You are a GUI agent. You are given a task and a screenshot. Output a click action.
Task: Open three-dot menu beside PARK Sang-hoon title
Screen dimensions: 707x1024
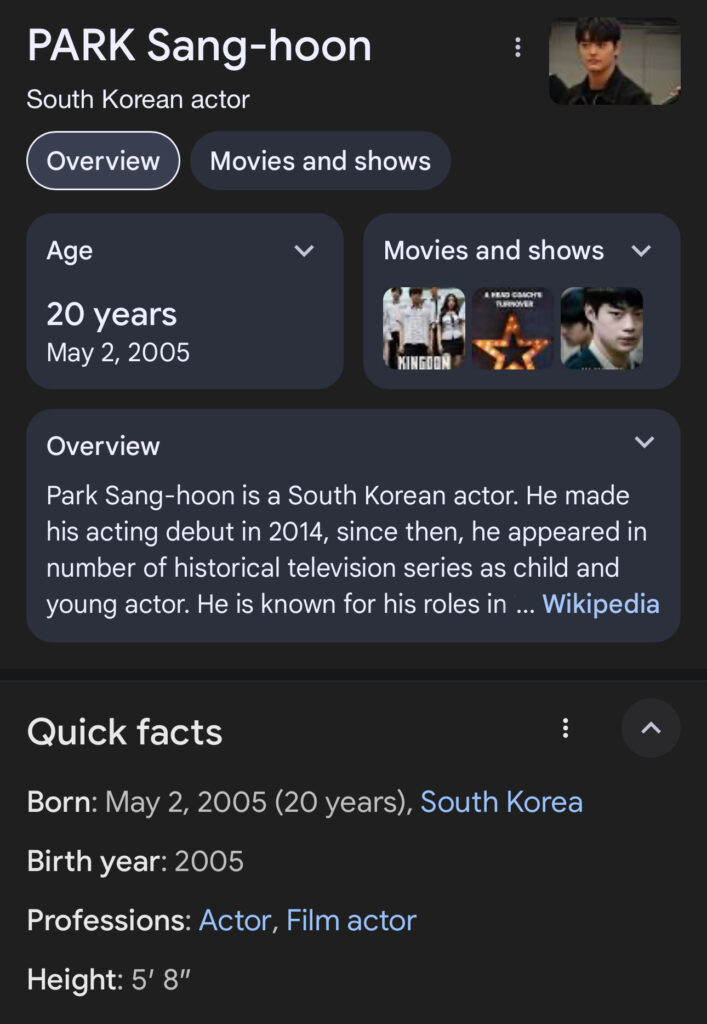click(x=517, y=47)
